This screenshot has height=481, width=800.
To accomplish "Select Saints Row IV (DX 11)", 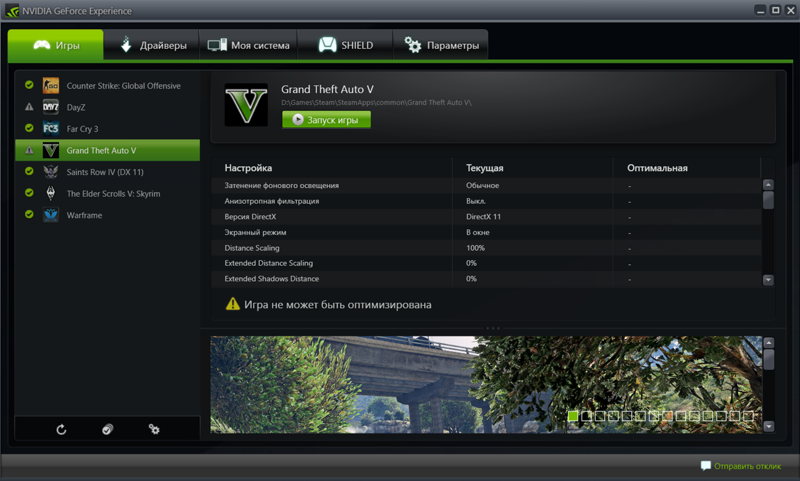I will tap(107, 172).
